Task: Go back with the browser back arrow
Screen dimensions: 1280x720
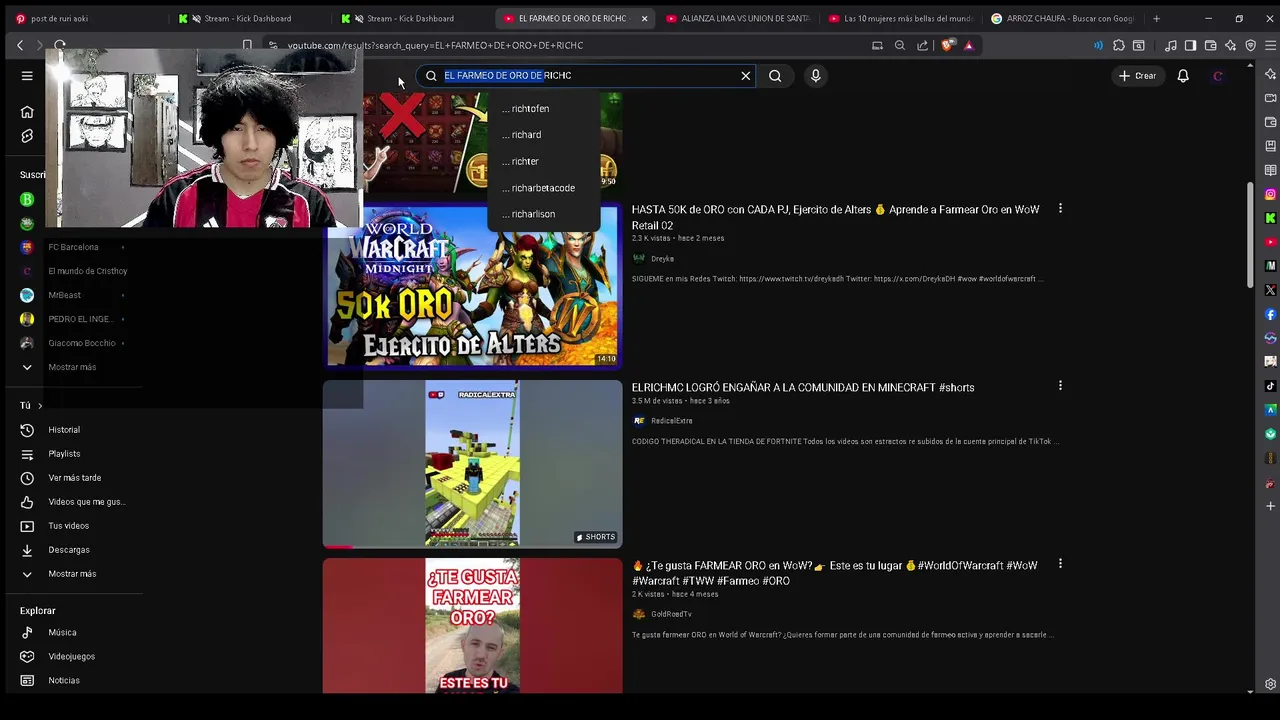Action: [20, 45]
